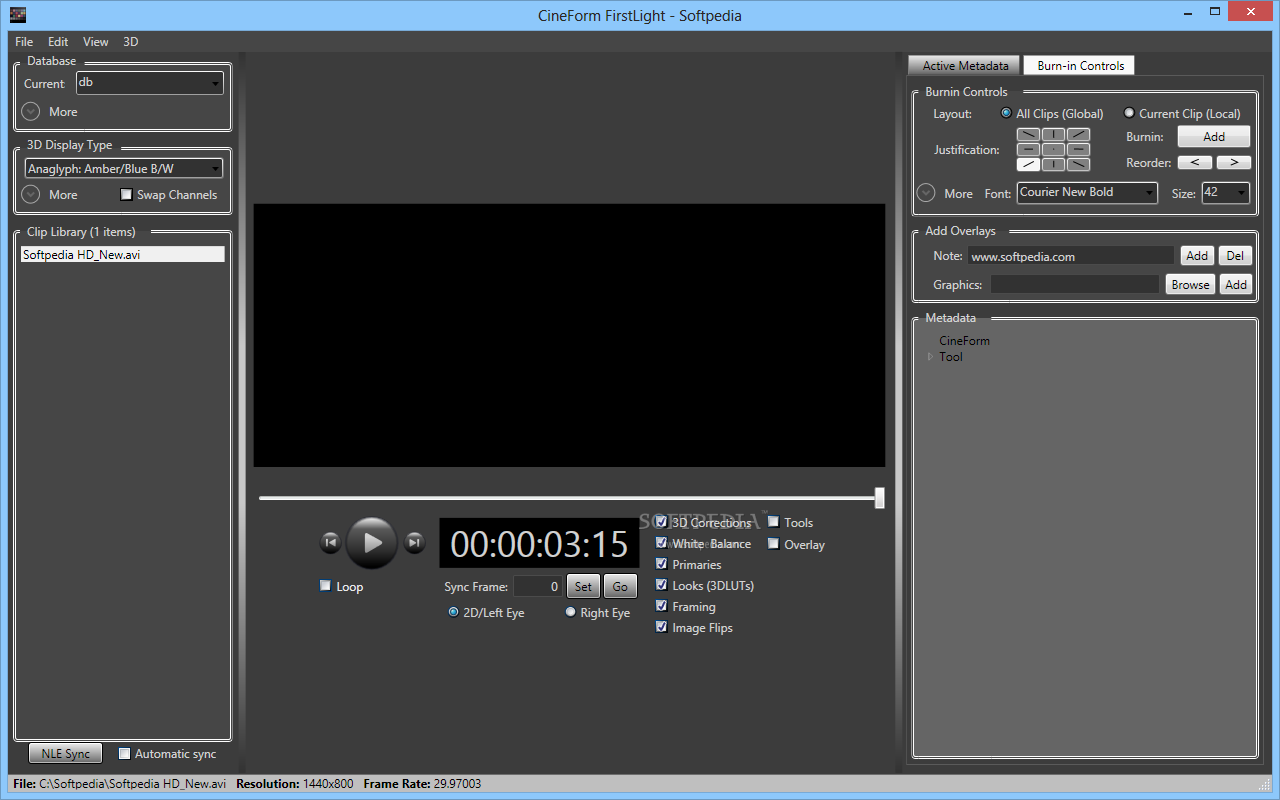1280x800 pixels.
Task: Click the empty Graphics path field
Action: point(1075,285)
